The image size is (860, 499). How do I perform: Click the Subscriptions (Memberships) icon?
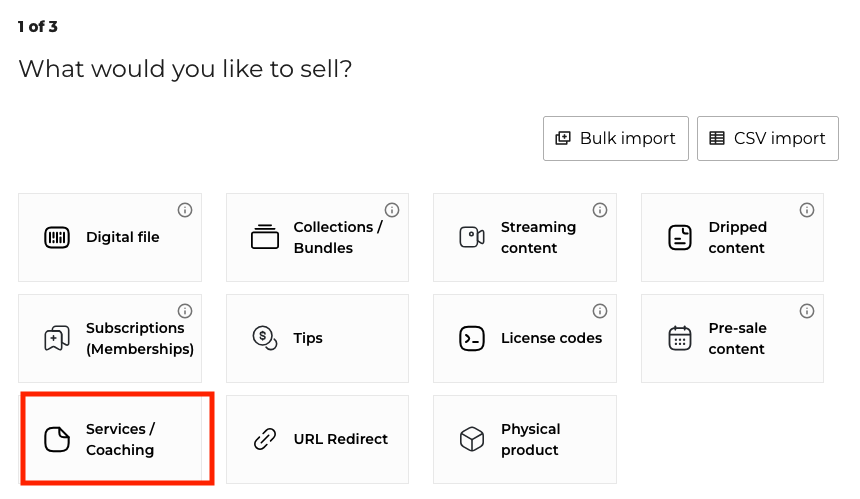57,339
